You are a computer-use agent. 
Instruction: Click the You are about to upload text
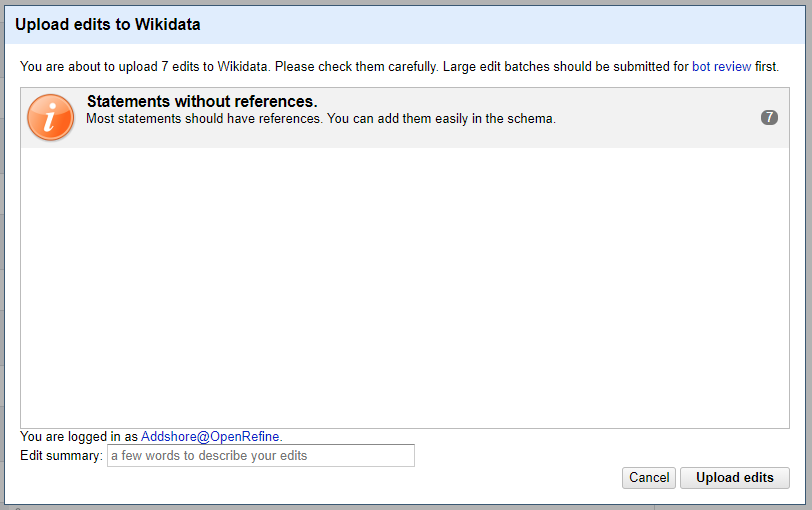pyautogui.click(x=144, y=67)
